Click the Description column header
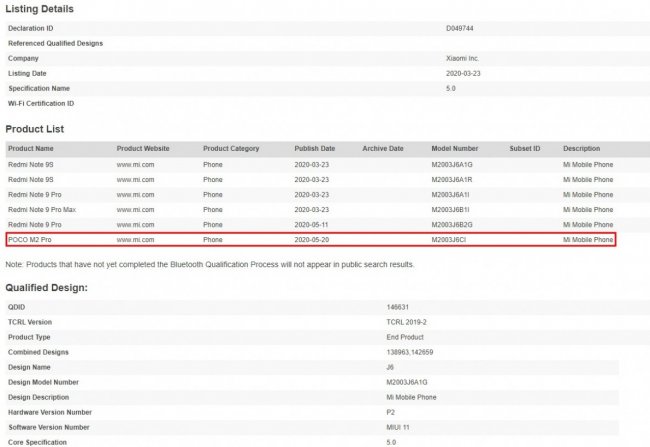 pyautogui.click(x=582, y=148)
